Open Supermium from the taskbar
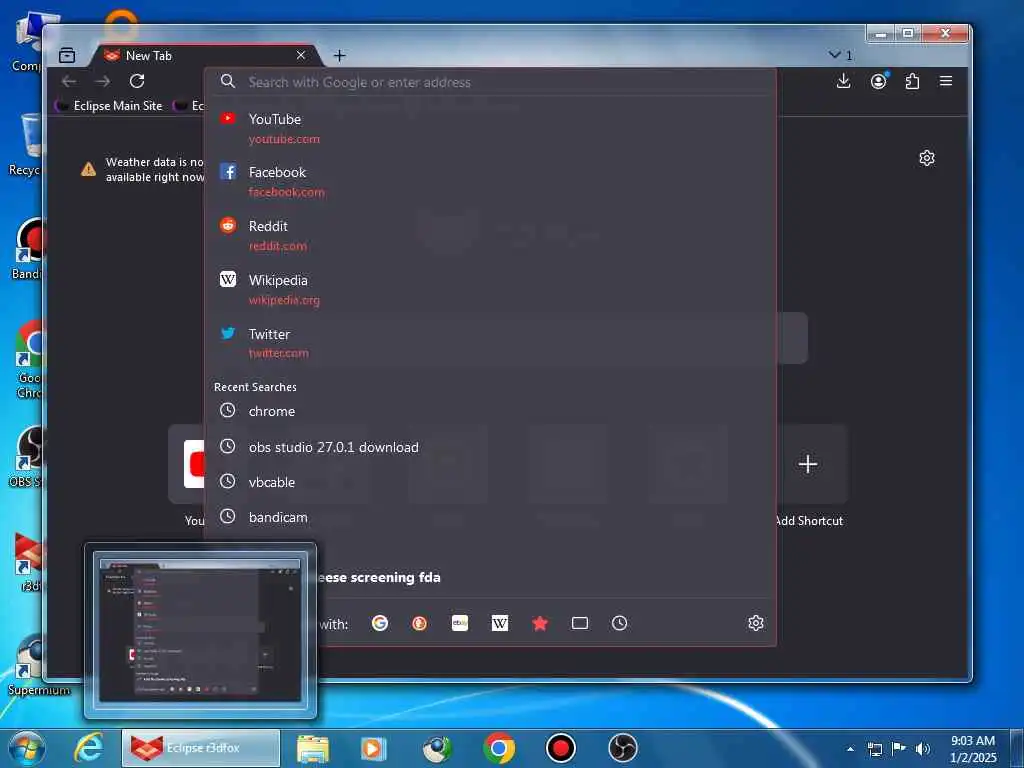The height and width of the screenshot is (768, 1024). tap(436, 748)
